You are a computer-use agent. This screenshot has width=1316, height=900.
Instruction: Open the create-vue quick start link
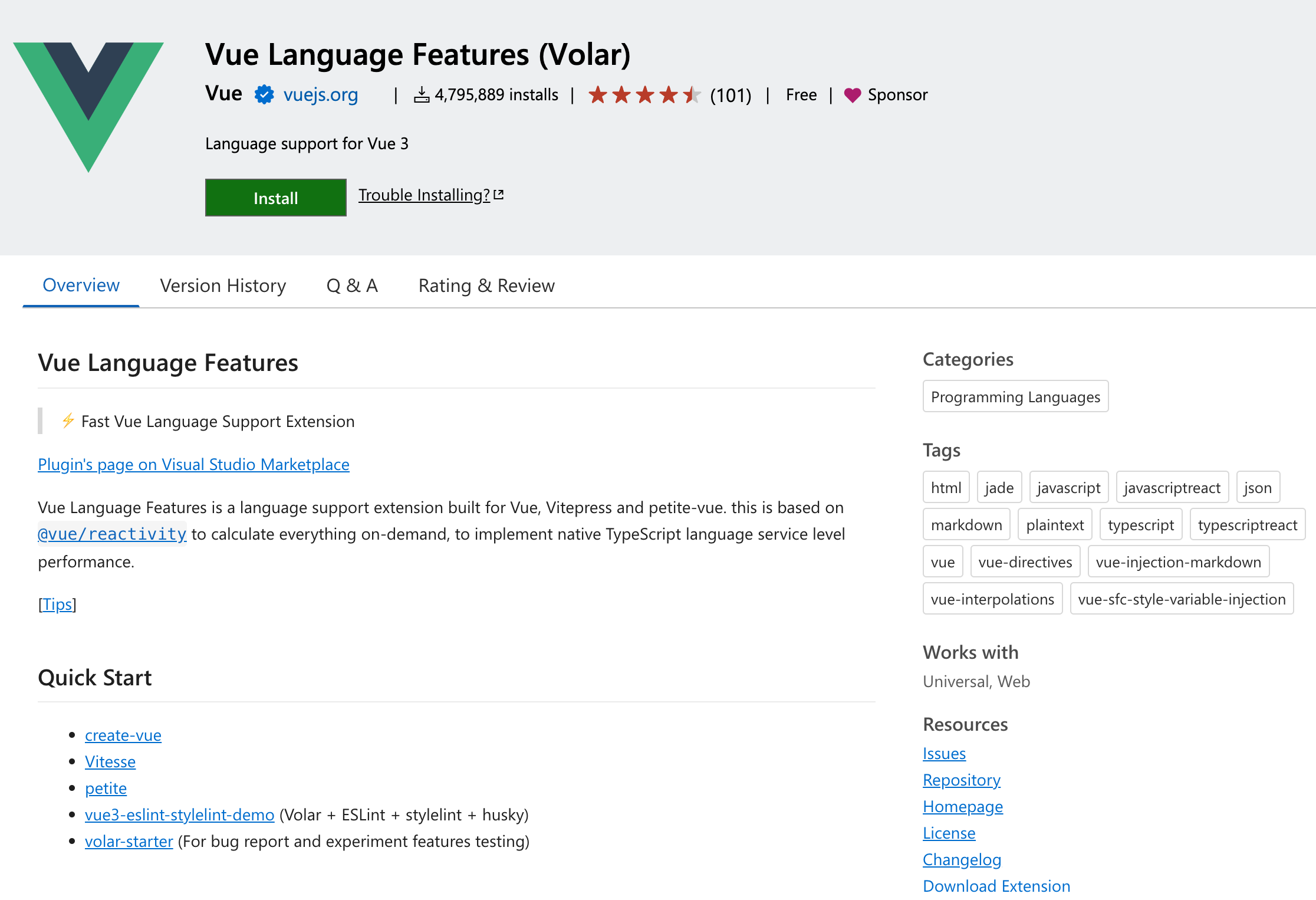tap(123, 735)
